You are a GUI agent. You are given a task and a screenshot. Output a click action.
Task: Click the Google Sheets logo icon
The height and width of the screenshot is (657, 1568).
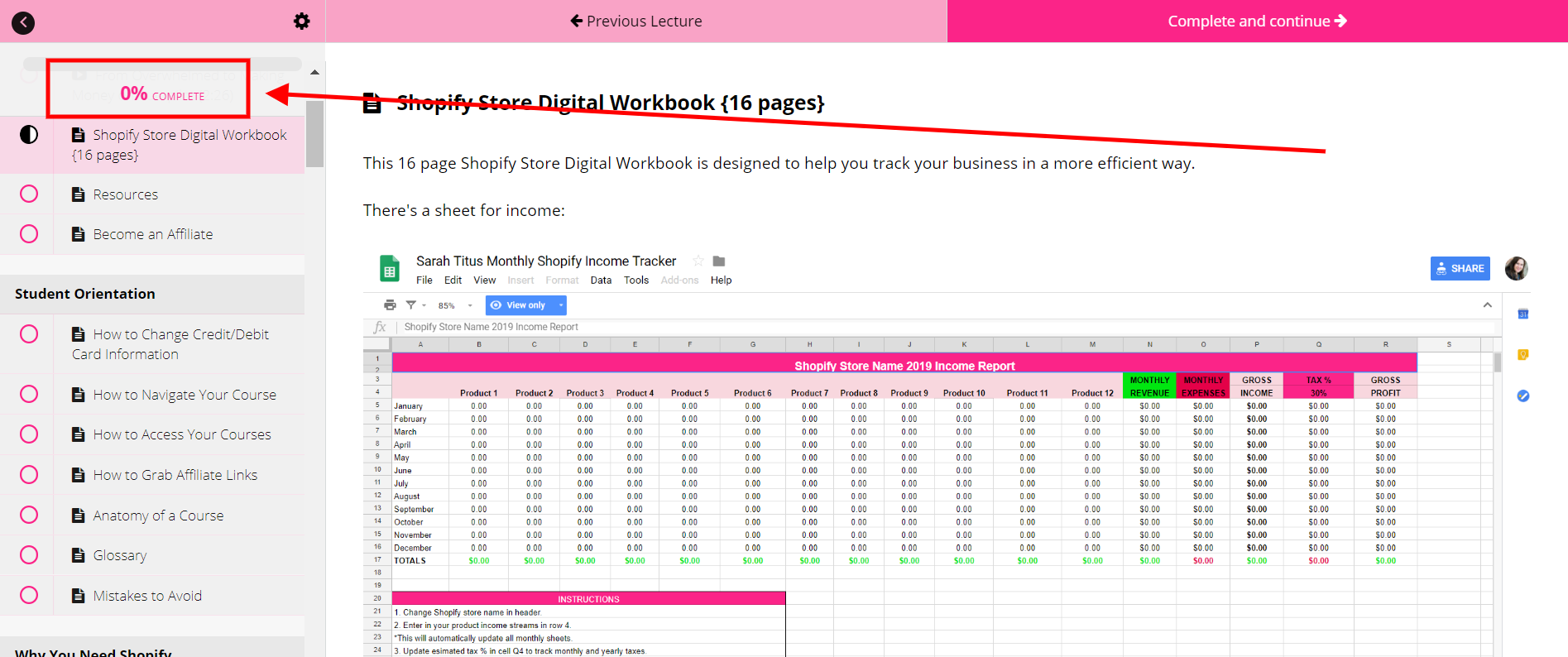[x=389, y=269]
